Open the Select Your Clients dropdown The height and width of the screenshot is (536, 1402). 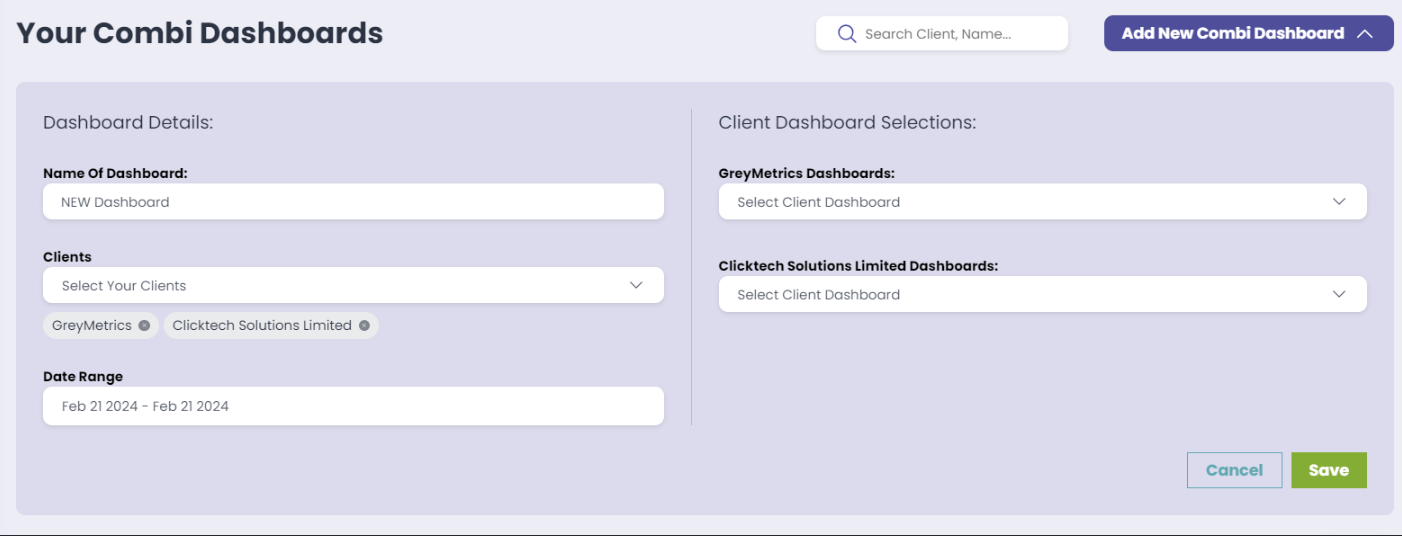click(353, 285)
